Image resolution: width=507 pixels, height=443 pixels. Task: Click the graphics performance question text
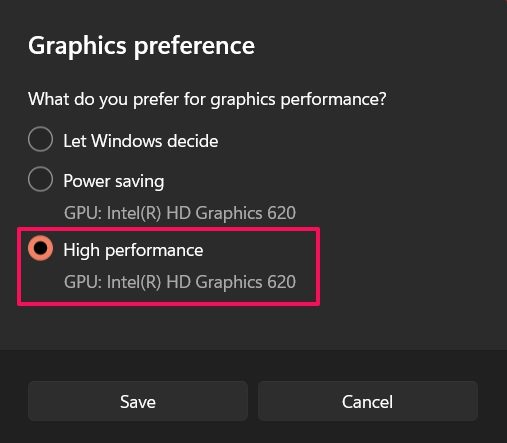(207, 99)
